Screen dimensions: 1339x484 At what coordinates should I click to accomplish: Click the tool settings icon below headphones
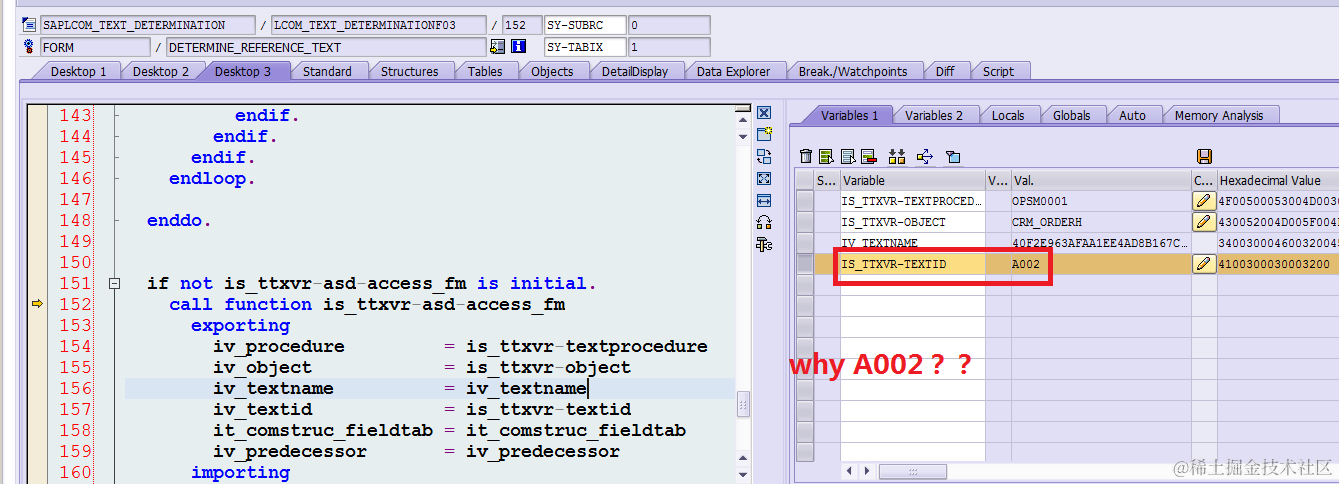[x=764, y=244]
